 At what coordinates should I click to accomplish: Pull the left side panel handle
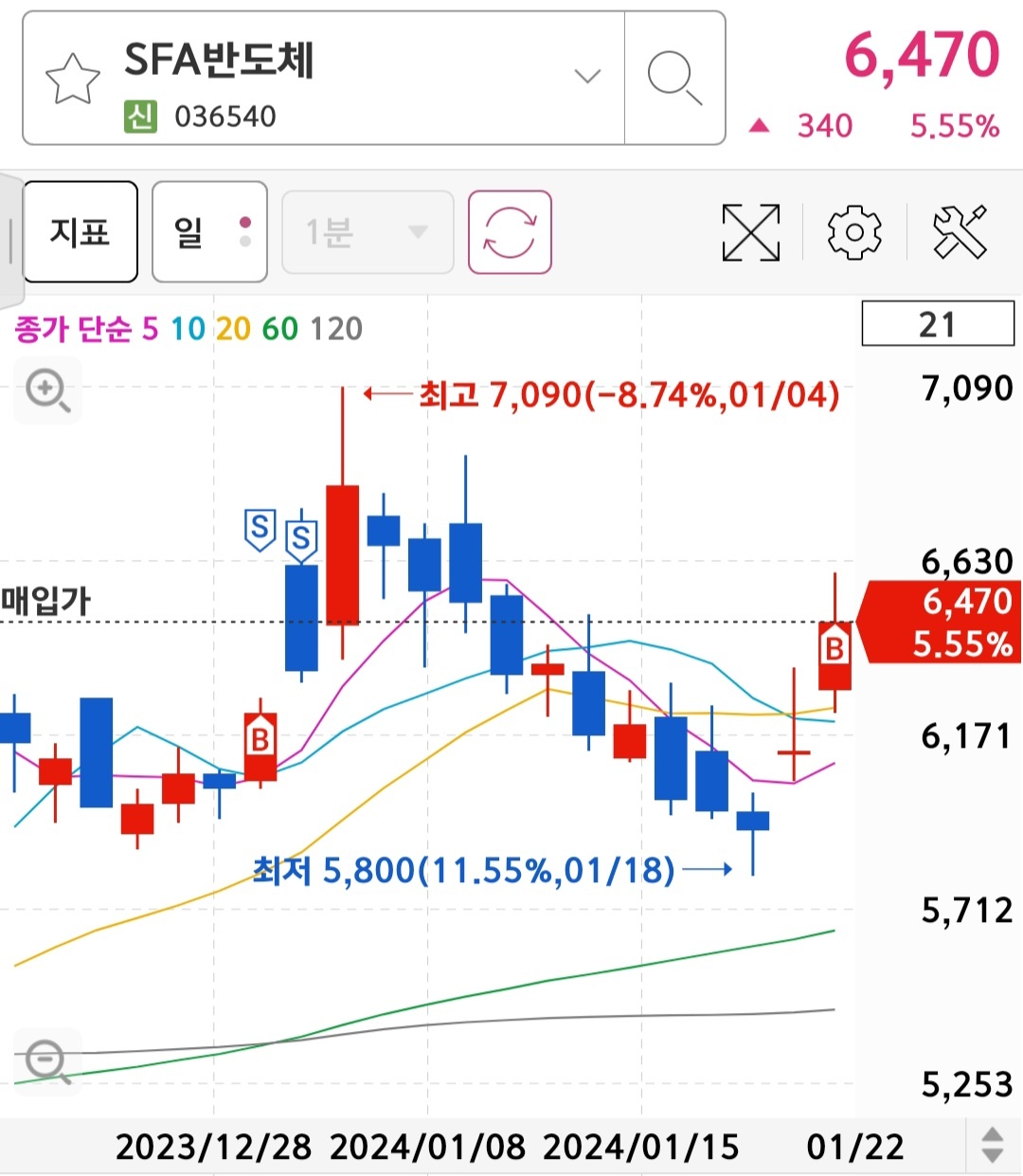click(x=10, y=240)
